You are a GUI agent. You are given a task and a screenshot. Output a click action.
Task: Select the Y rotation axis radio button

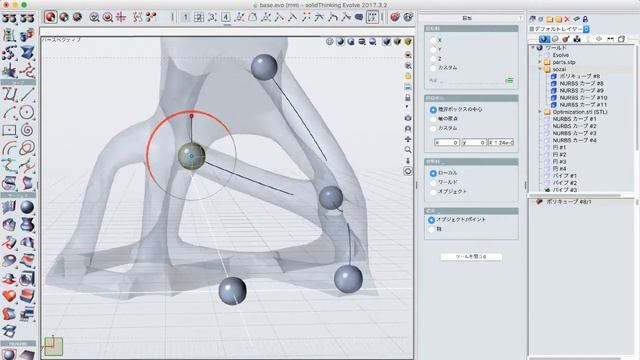[x=433, y=49]
